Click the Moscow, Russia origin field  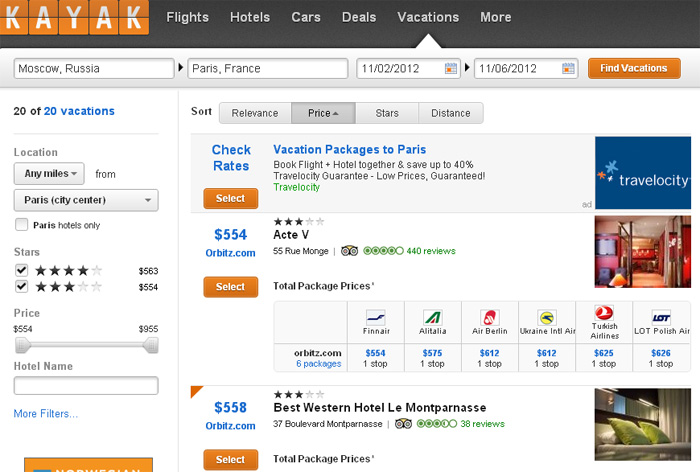pos(94,68)
